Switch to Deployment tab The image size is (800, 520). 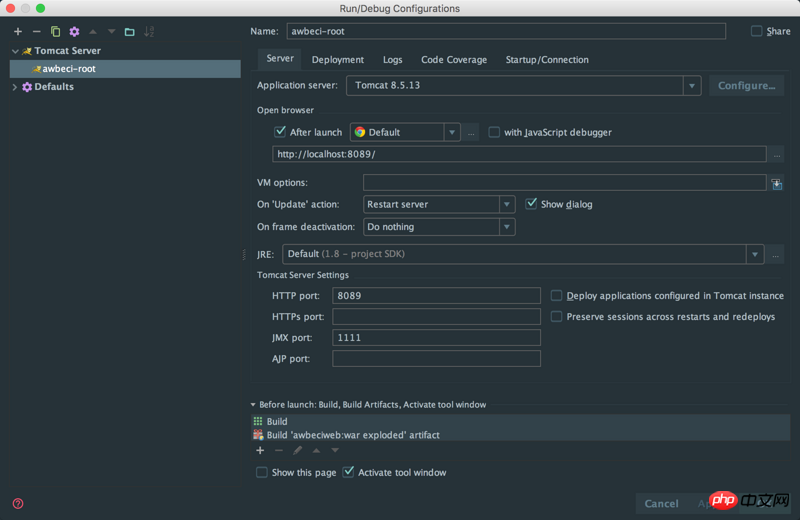tap(338, 60)
